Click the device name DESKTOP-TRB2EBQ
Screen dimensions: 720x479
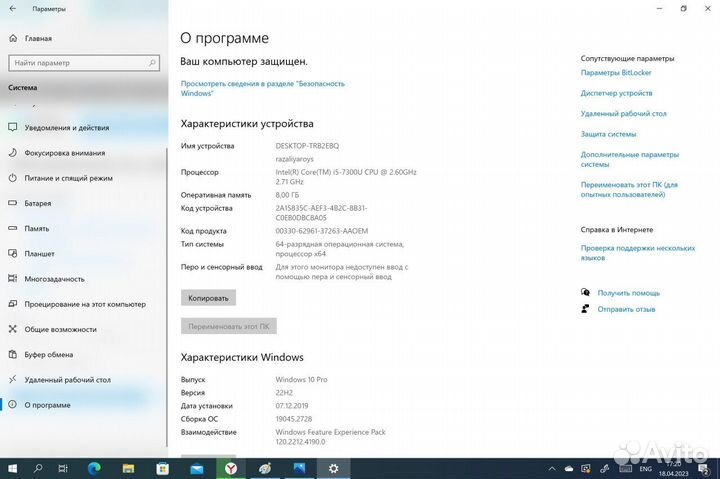pyautogui.click(x=307, y=146)
